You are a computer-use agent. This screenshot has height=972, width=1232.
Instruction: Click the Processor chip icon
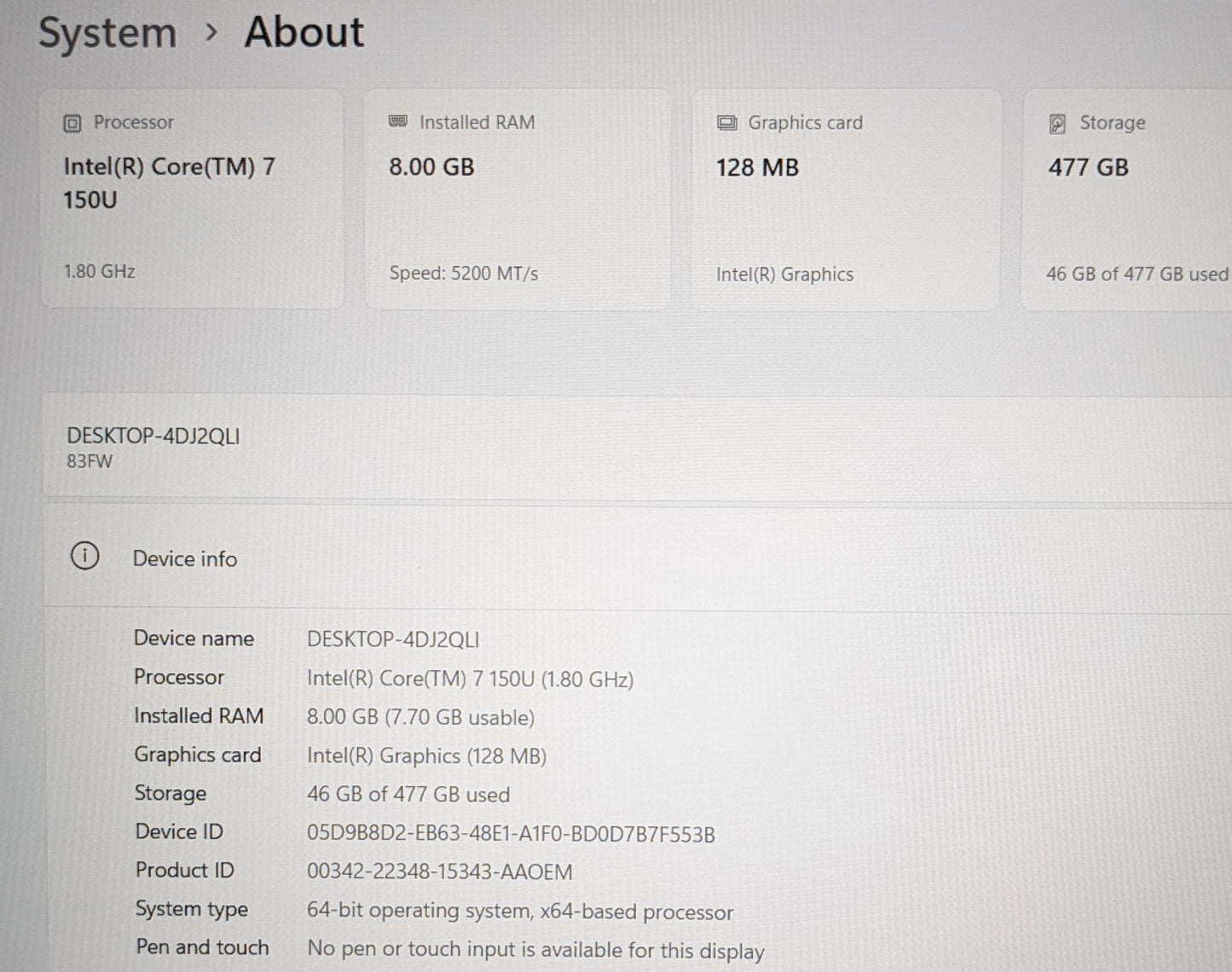[x=72, y=124]
